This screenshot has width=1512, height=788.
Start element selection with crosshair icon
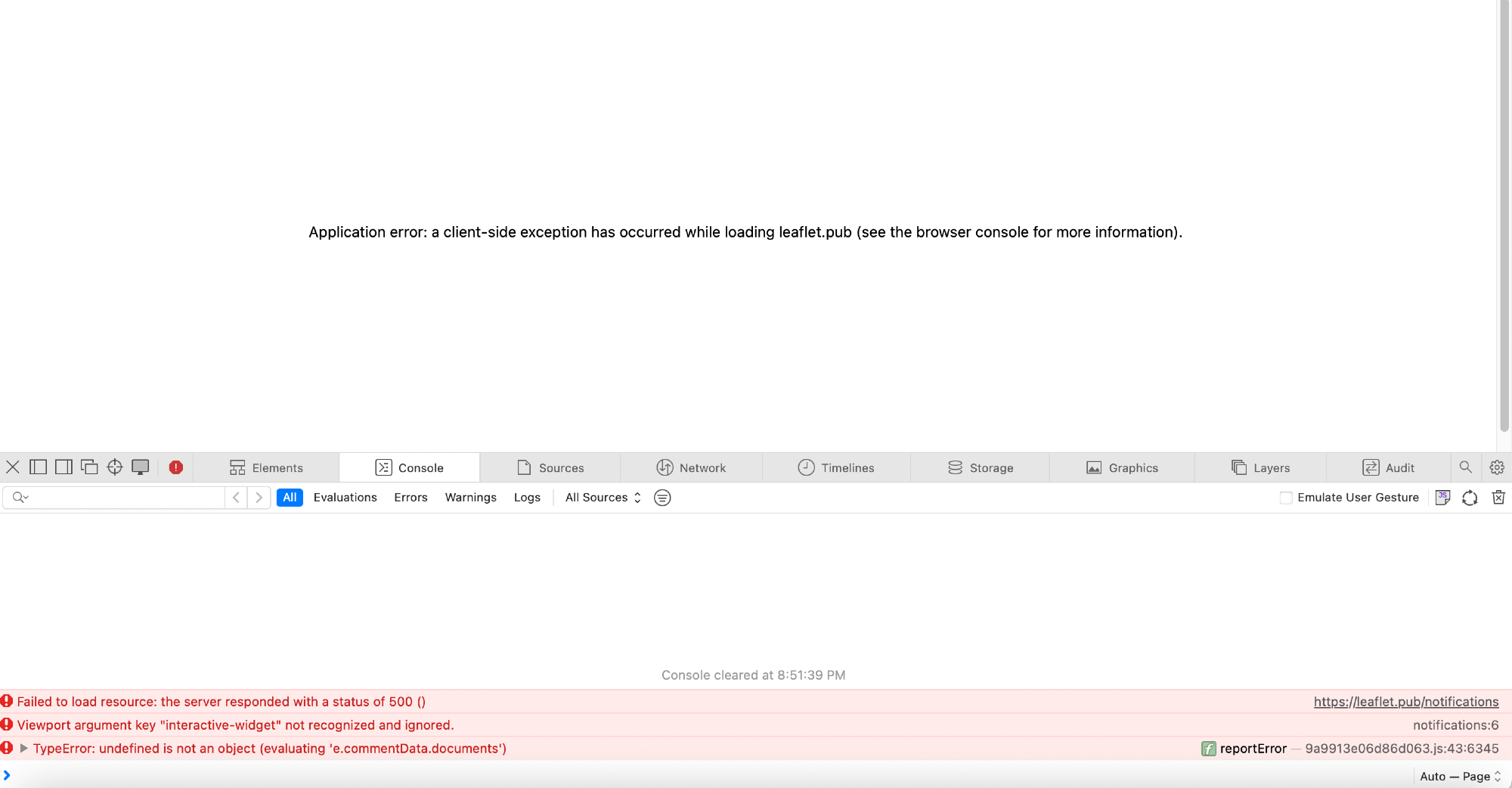115,467
